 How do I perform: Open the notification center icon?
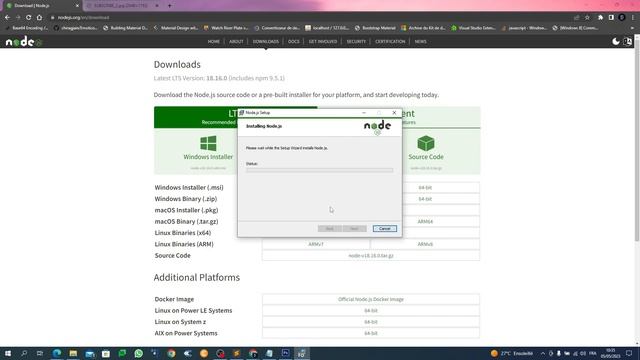click(x=629, y=353)
